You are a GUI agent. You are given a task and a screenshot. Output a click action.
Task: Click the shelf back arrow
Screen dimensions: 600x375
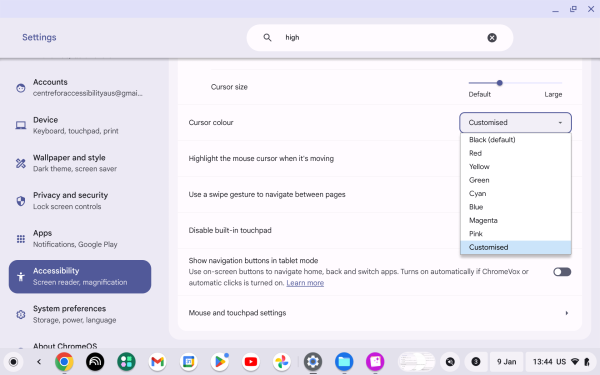(39, 362)
